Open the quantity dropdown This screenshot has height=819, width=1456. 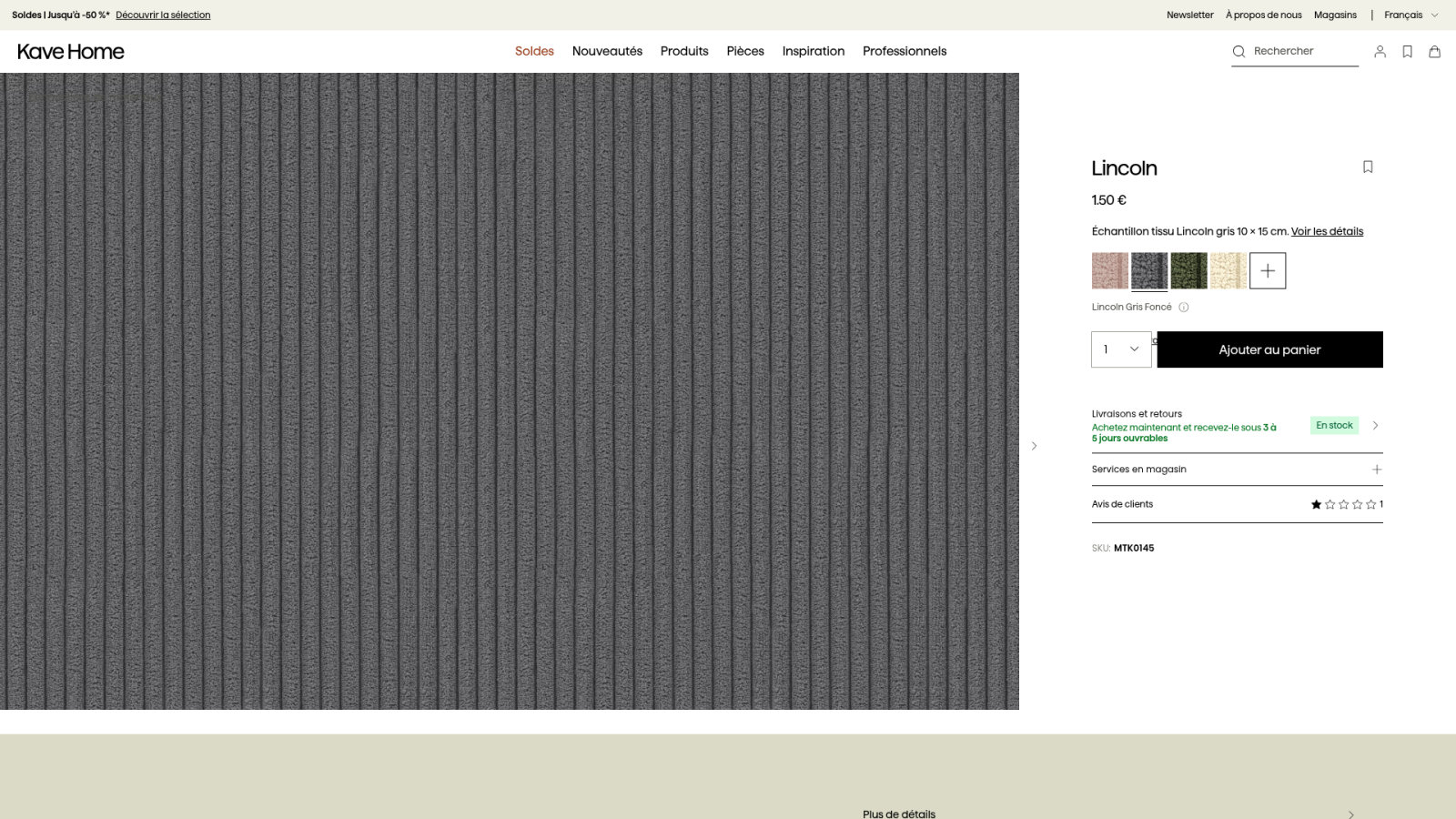tap(1121, 349)
